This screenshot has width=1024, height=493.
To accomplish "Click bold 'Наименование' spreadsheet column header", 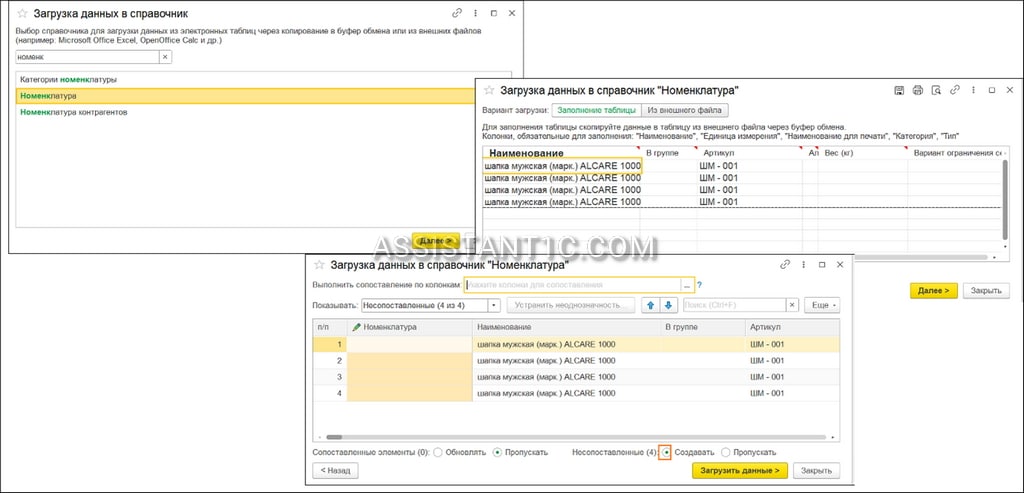I will (x=526, y=153).
